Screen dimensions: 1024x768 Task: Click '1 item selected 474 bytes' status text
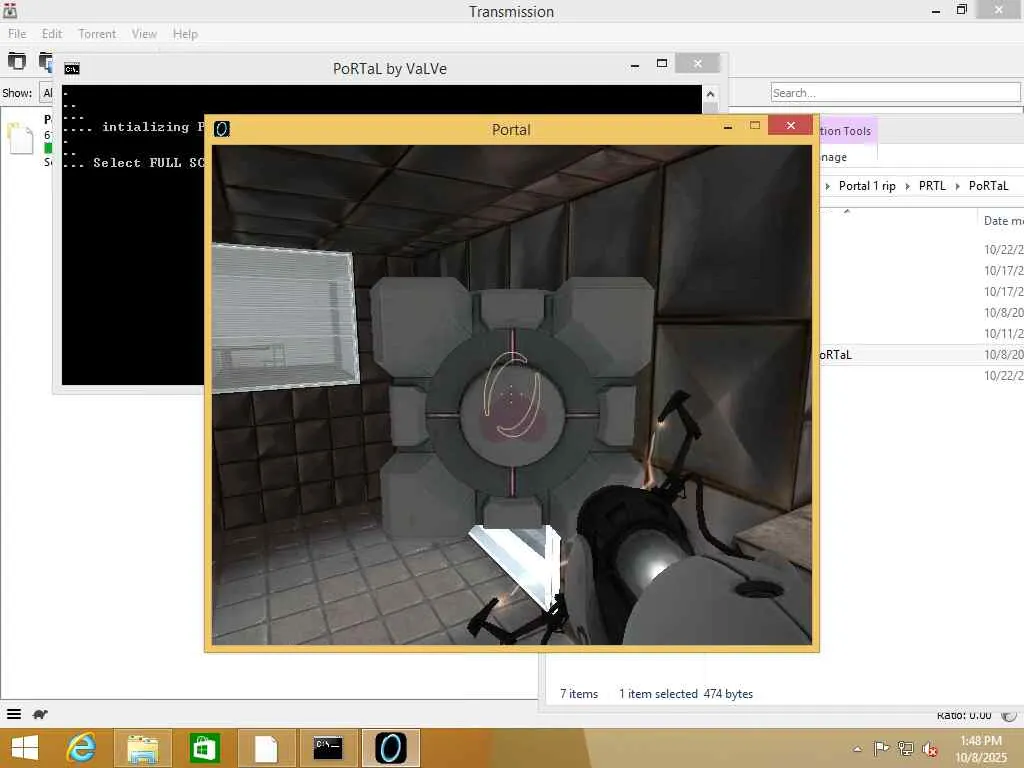[686, 694]
